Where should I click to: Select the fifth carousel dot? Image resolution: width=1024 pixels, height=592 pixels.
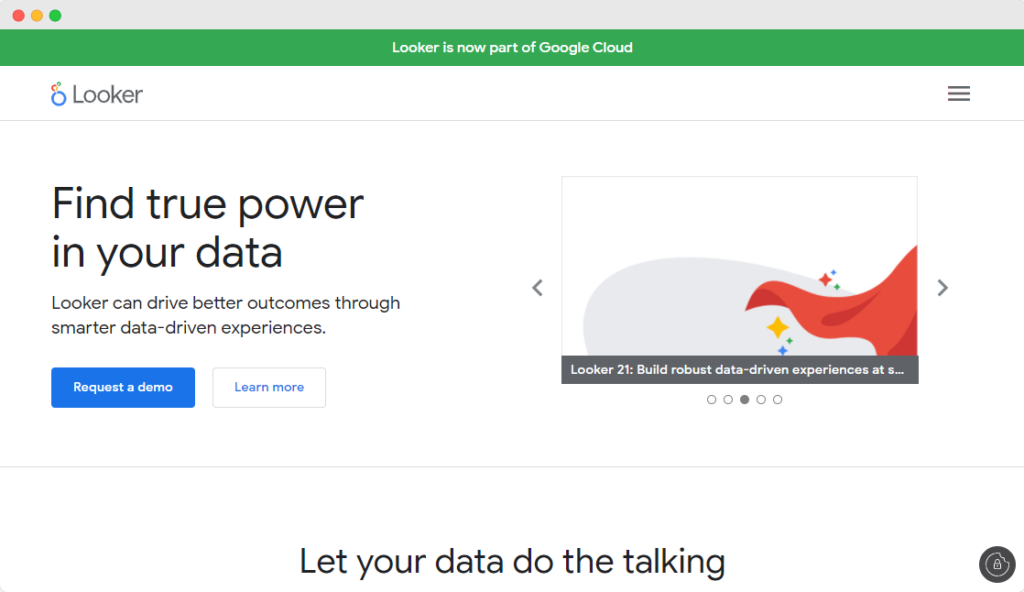[778, 399]
